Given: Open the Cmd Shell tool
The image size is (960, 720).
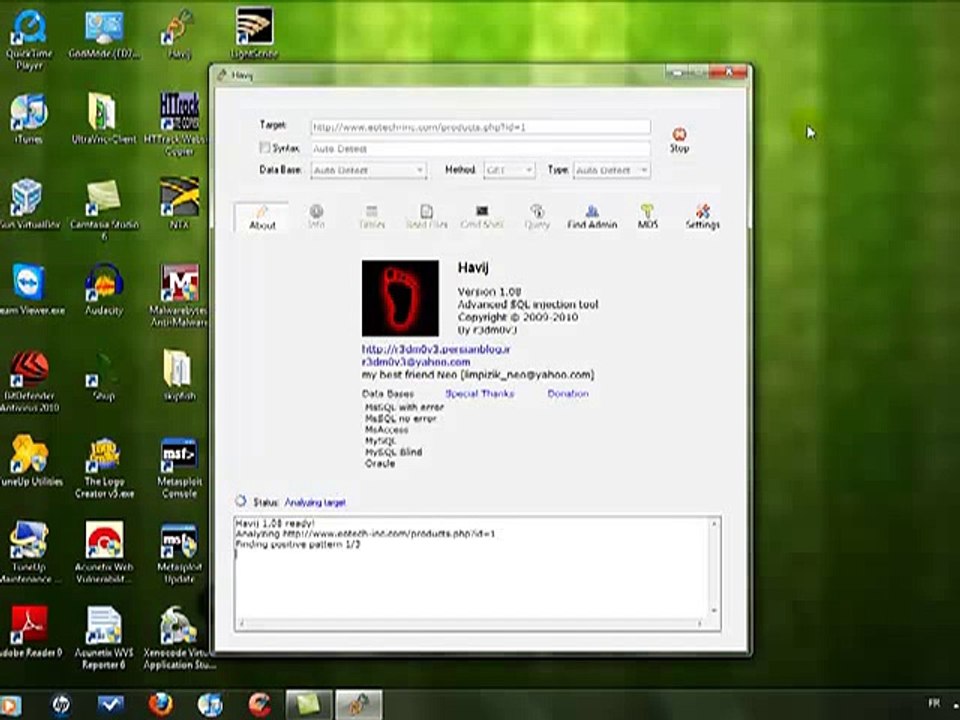Looking at the screenshot, I should (x=482, y=217).
